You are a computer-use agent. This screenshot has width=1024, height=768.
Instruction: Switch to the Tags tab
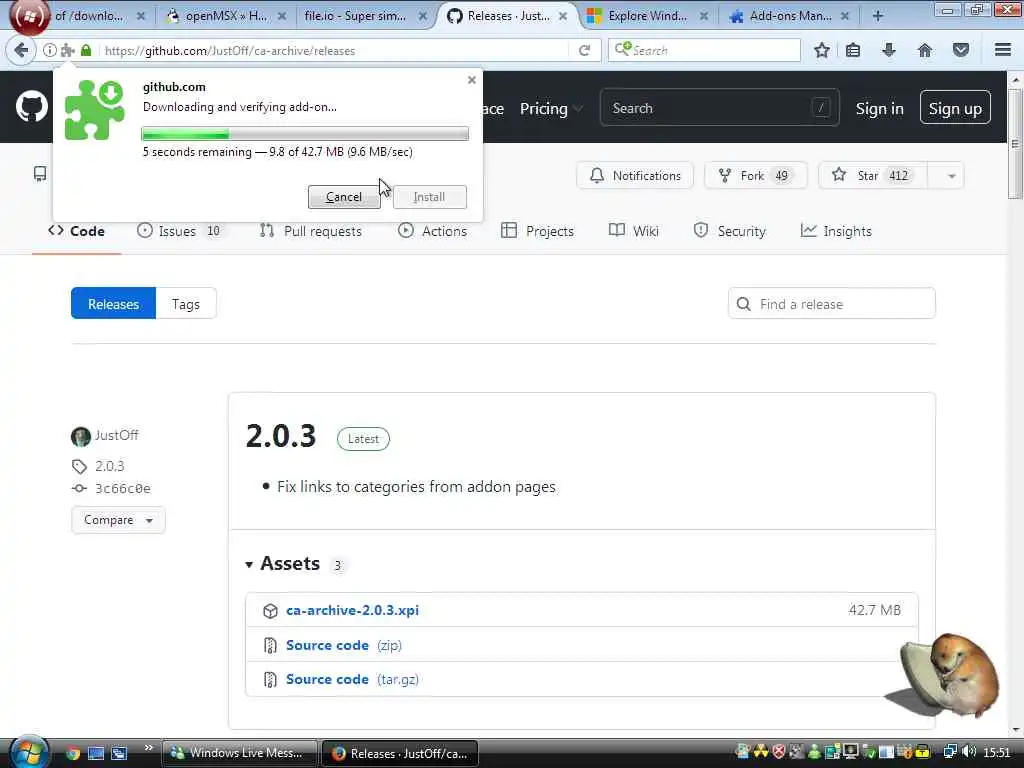[185, 304]
